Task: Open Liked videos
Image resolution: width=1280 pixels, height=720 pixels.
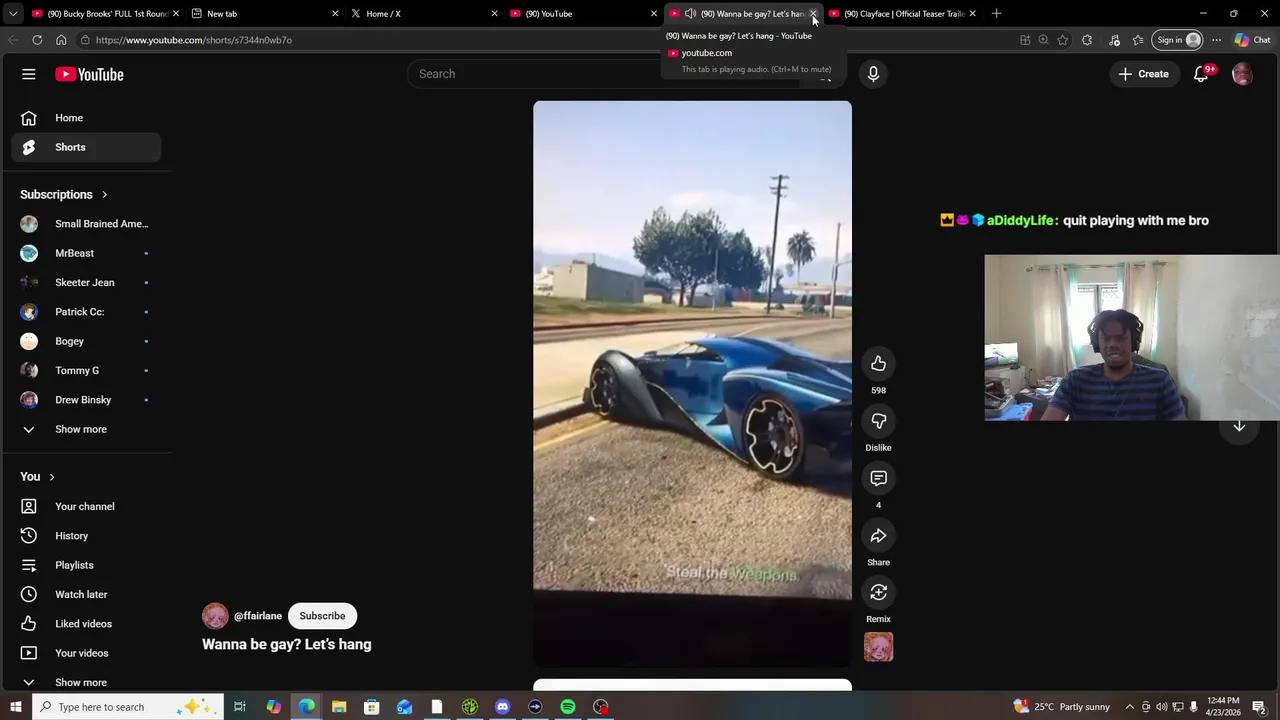Action: pos(86,624)
